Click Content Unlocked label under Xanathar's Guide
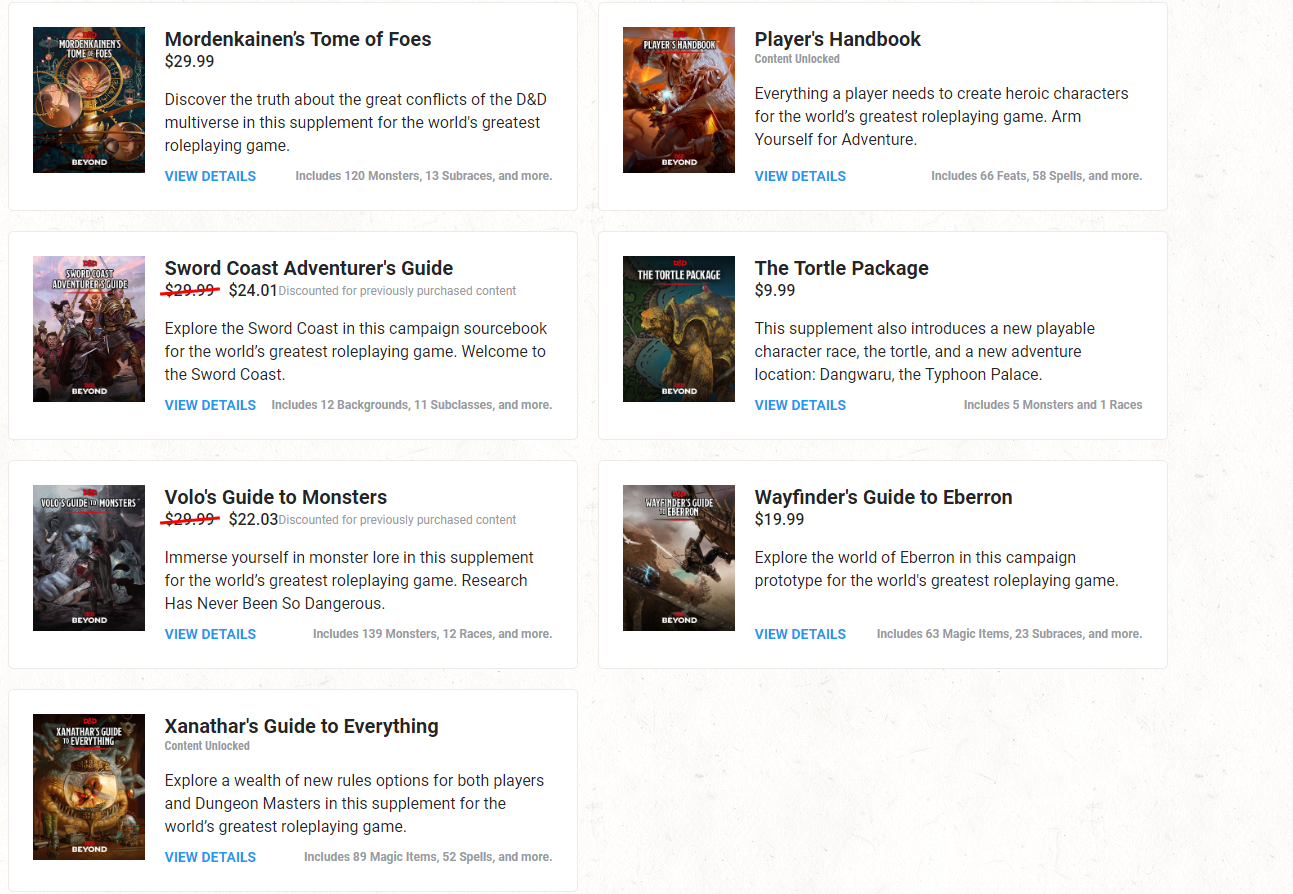The image size is (1293, 894). click(207, 746)
